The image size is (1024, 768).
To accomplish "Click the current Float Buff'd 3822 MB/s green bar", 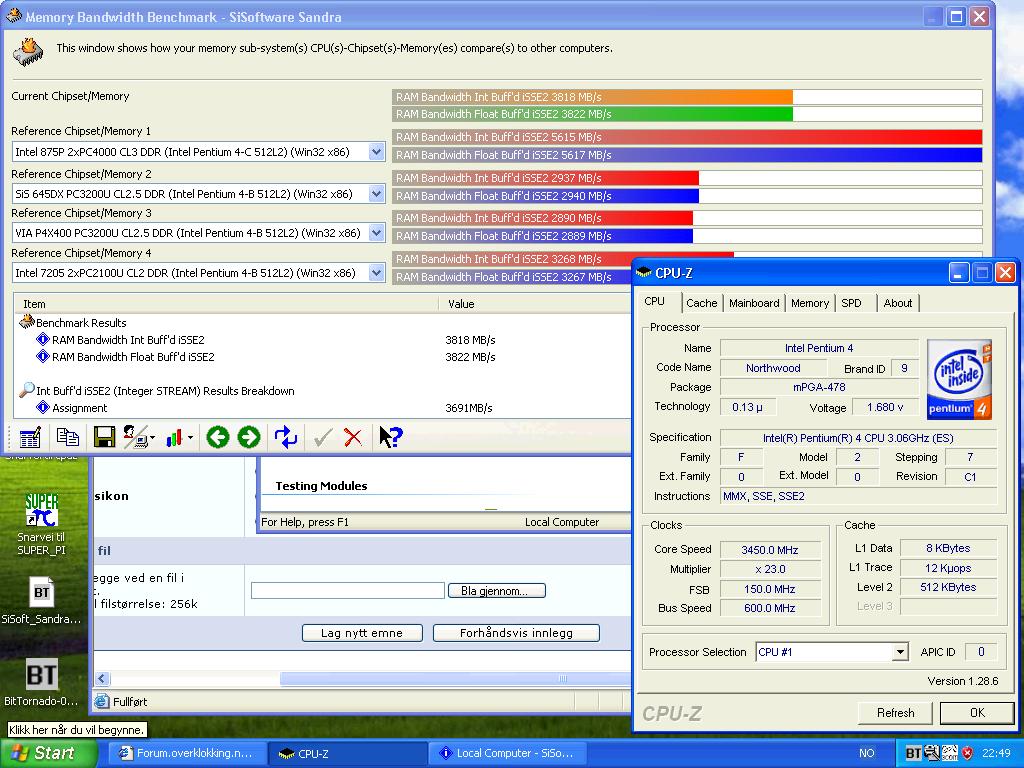I will [x=592, y=114].
